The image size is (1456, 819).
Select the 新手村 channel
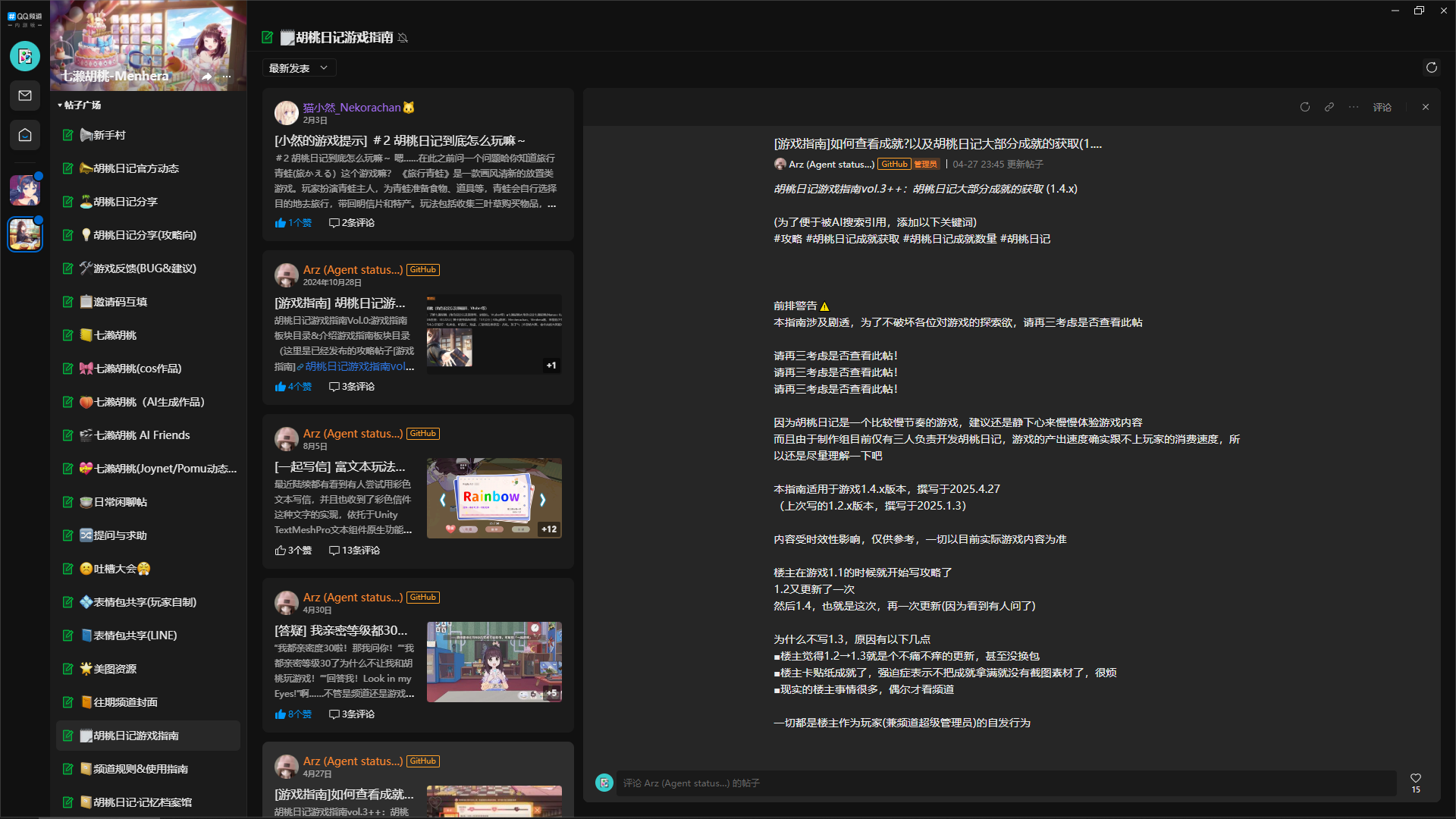coord(110,135)
